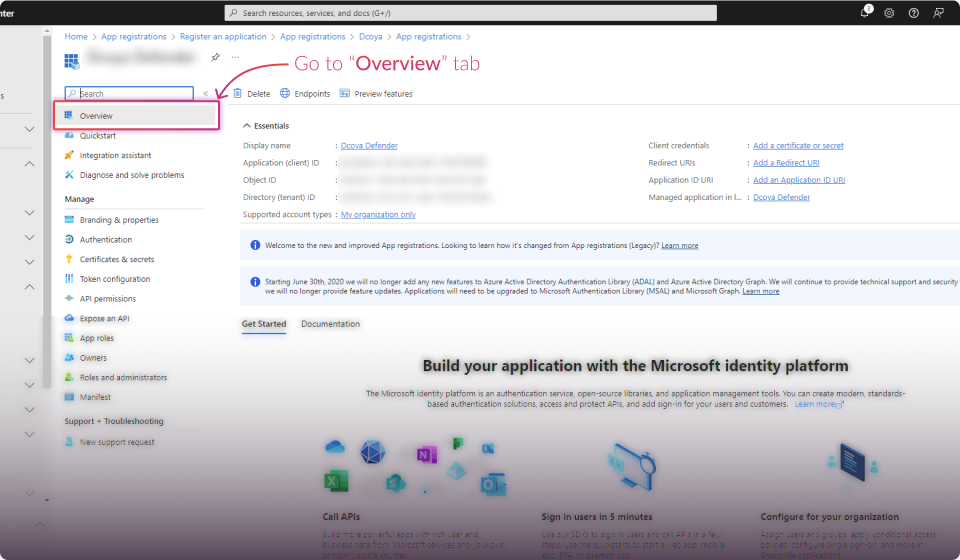Select the Get Started tab

[264, 324]
